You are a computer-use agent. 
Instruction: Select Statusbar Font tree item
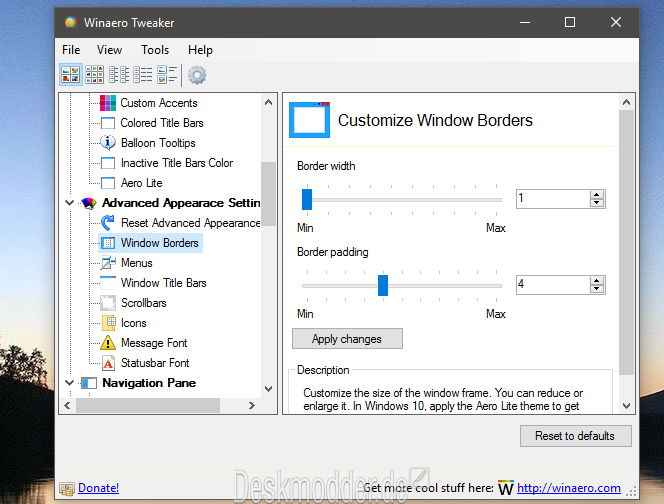155,363
